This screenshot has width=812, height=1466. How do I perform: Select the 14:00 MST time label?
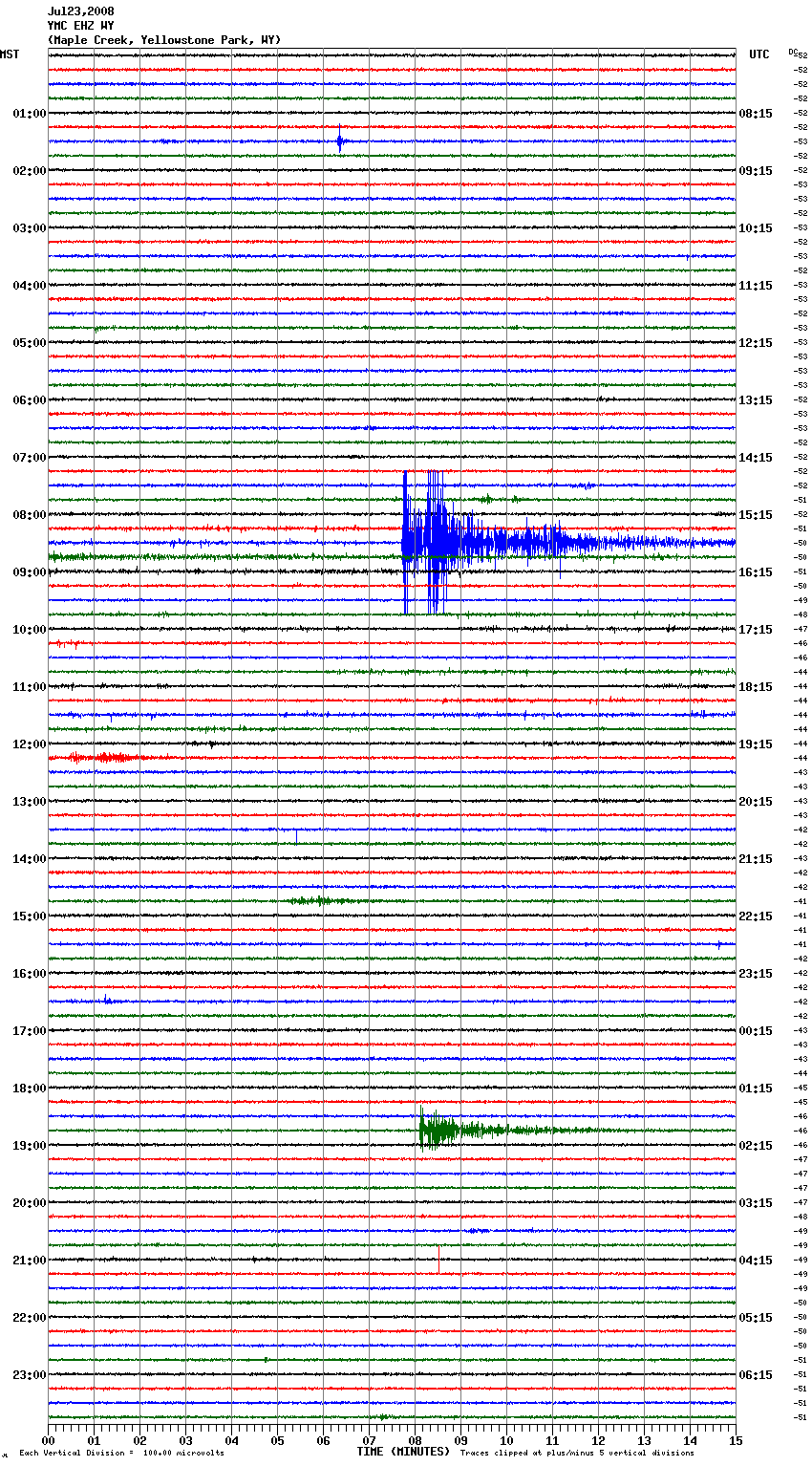point(30,859)
